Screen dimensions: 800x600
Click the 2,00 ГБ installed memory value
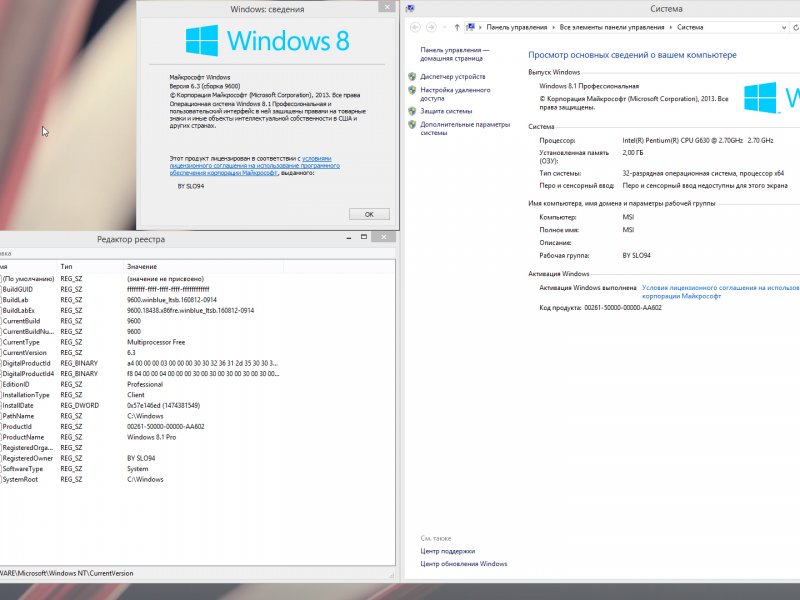pos(633,153)
